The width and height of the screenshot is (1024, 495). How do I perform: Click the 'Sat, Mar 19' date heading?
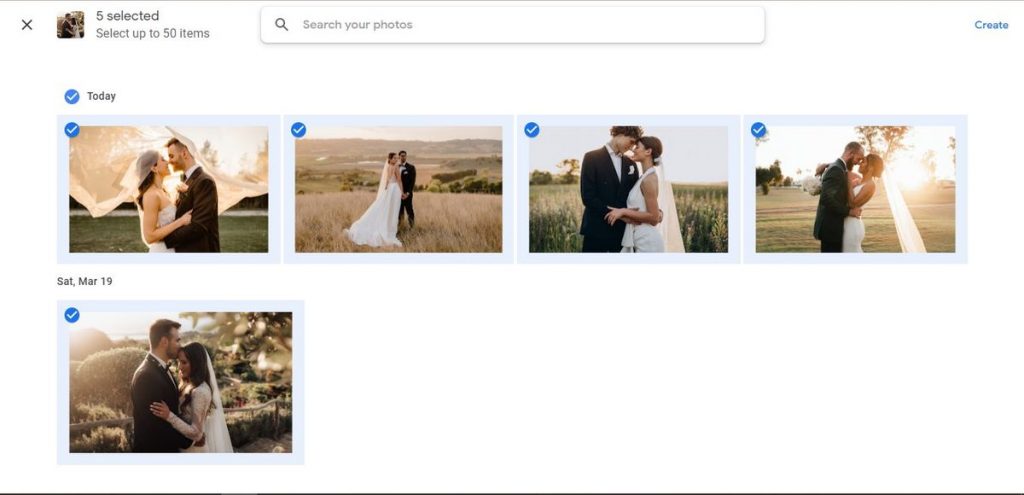(x=85, y=282)
